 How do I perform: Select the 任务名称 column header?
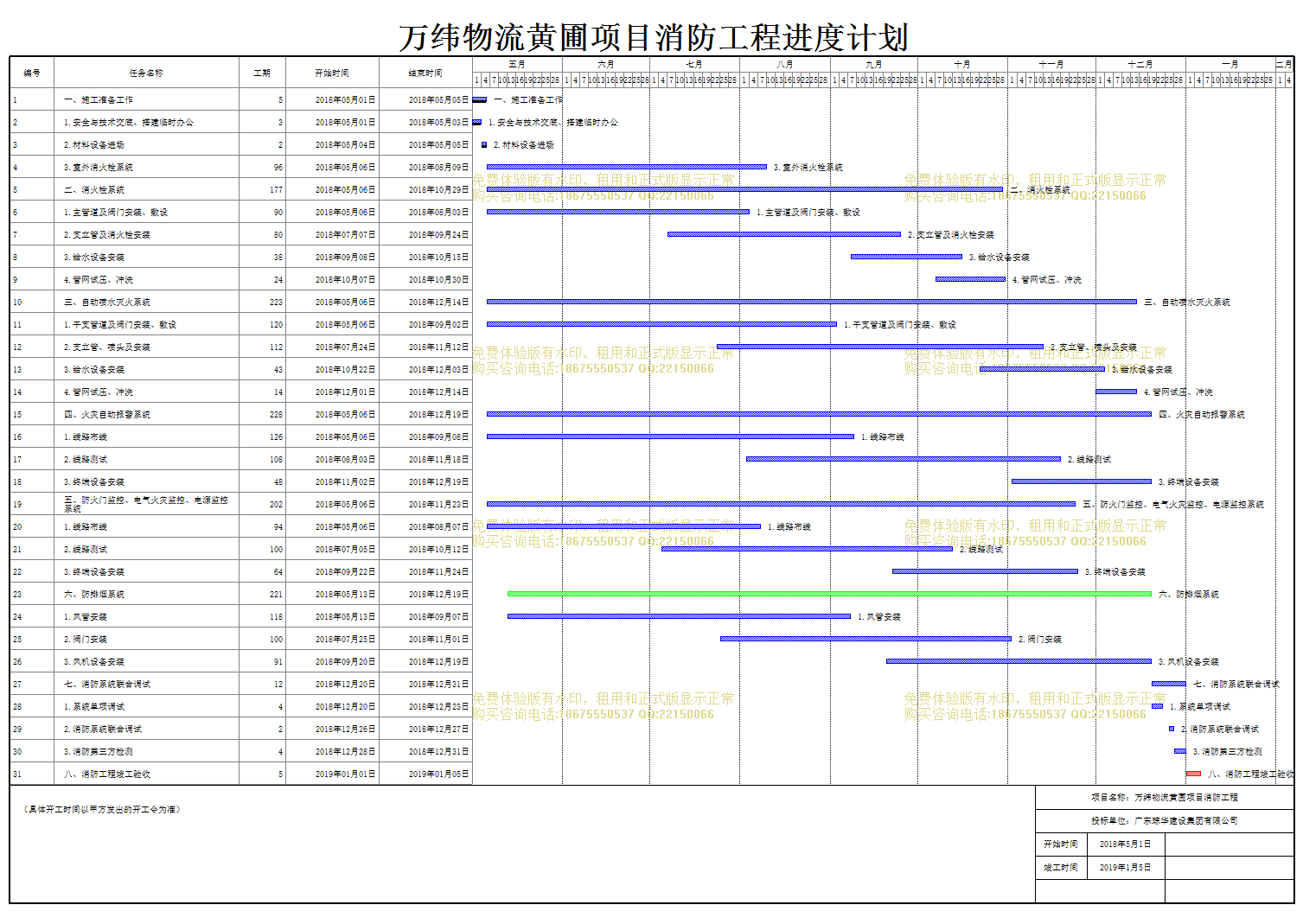tap(146, 73)
